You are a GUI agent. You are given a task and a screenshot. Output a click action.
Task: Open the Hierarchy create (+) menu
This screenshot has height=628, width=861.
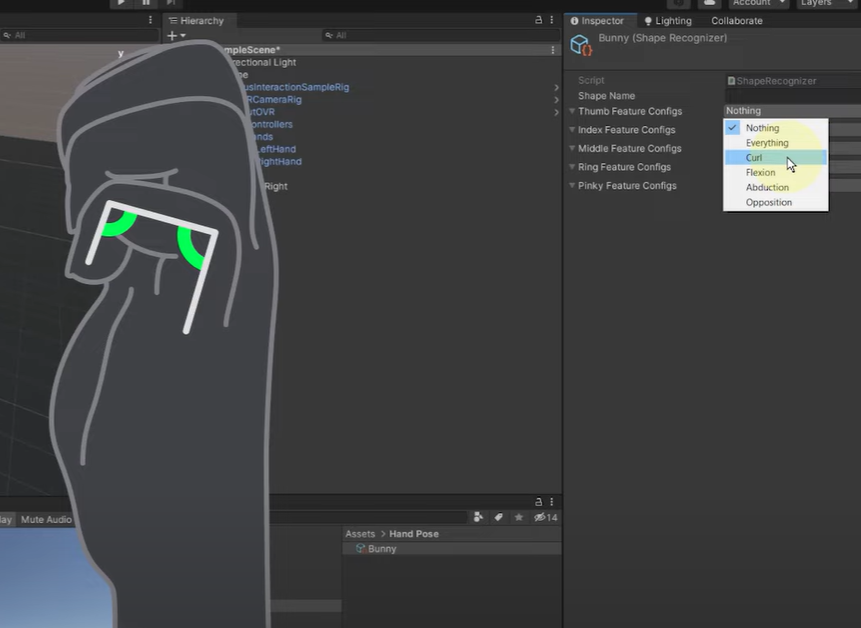(x=170, y=35)
